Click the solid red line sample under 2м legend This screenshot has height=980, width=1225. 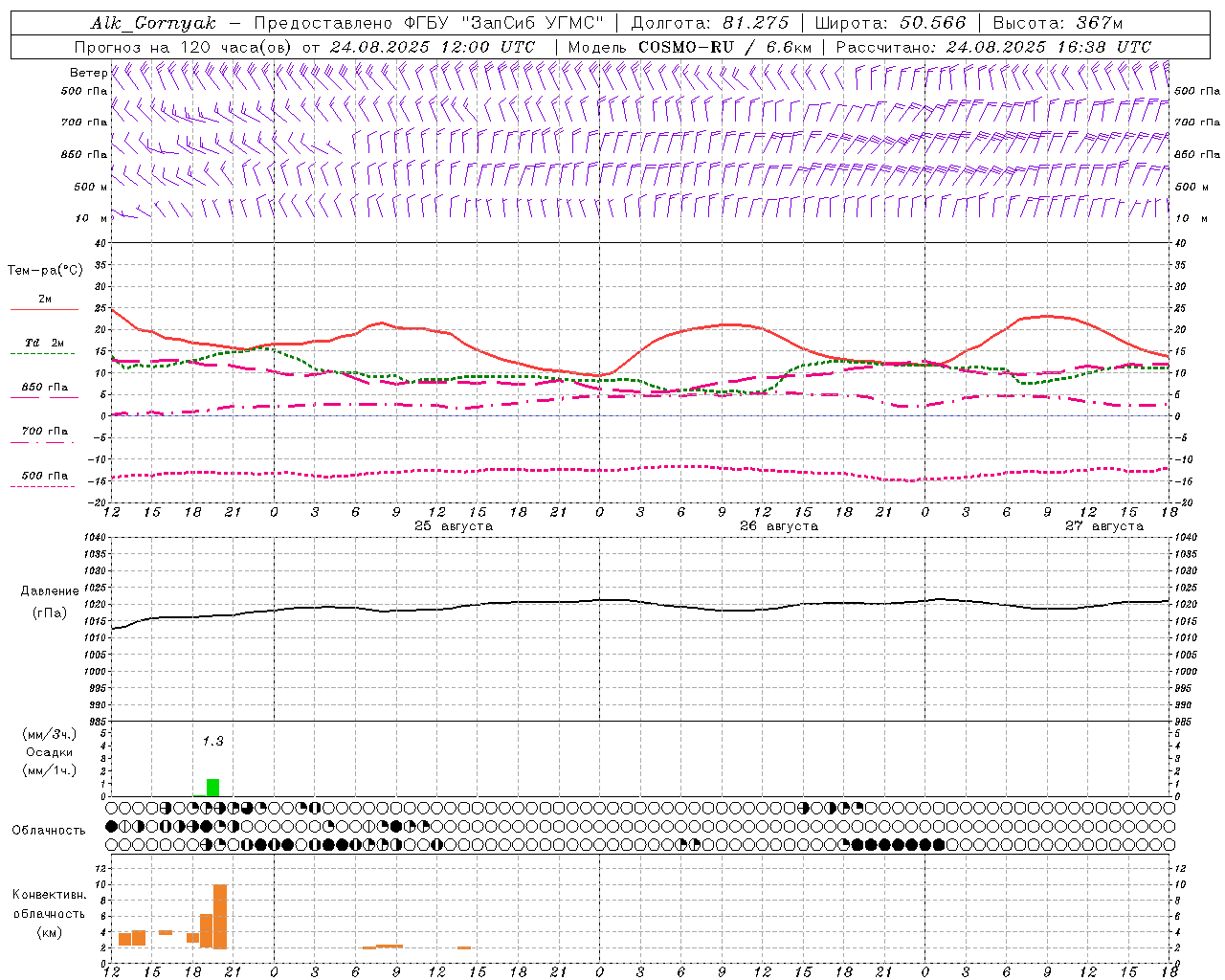(44, 309)
